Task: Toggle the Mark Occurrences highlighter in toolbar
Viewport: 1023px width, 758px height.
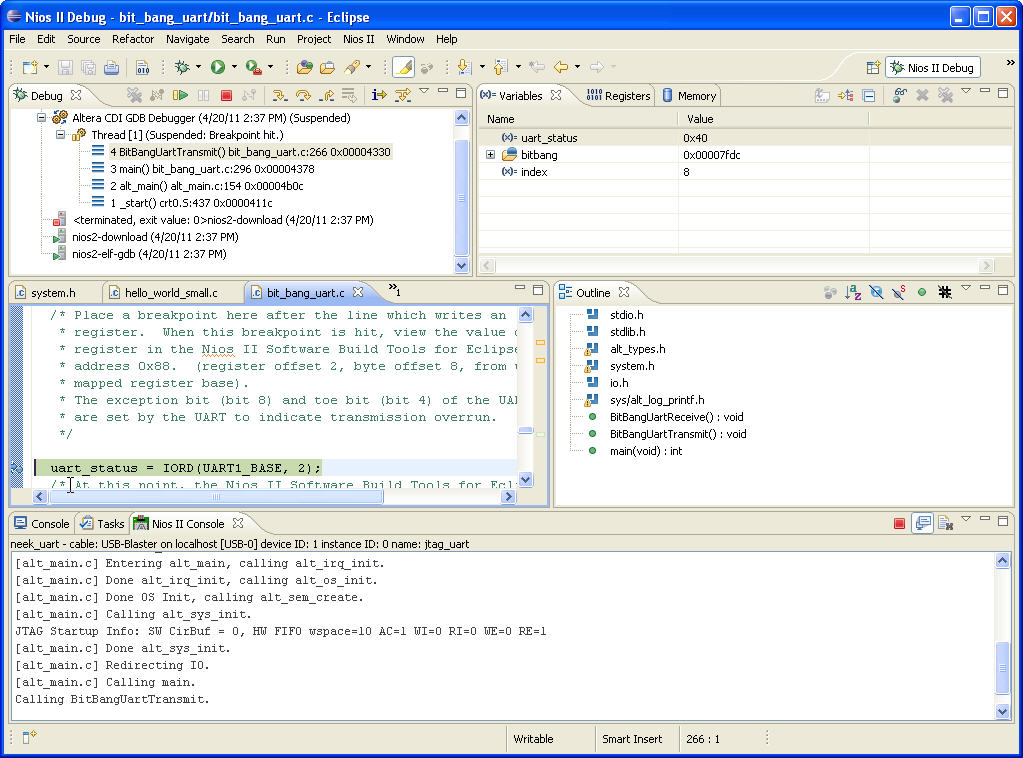Action: pos(403,67)
